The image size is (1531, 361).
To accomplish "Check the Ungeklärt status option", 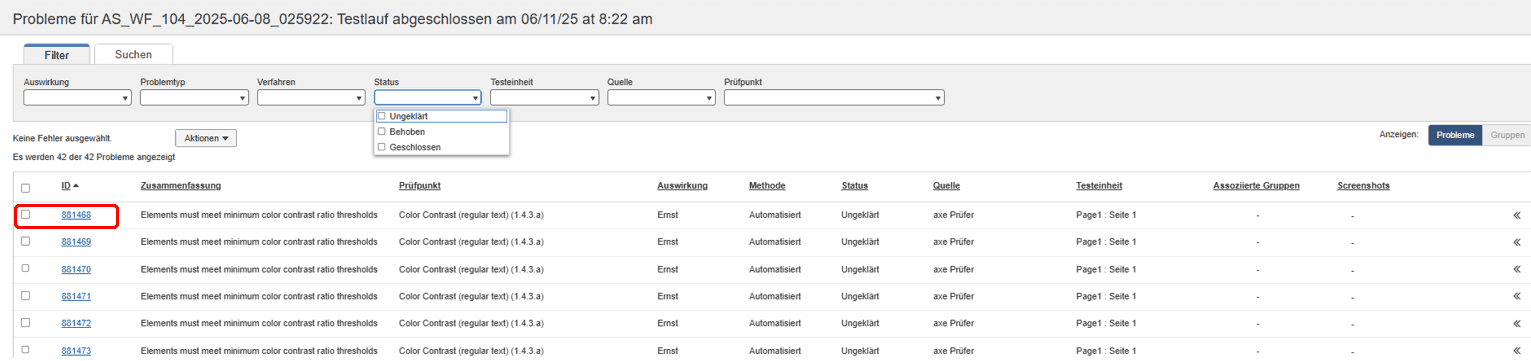I will [382, 116].
